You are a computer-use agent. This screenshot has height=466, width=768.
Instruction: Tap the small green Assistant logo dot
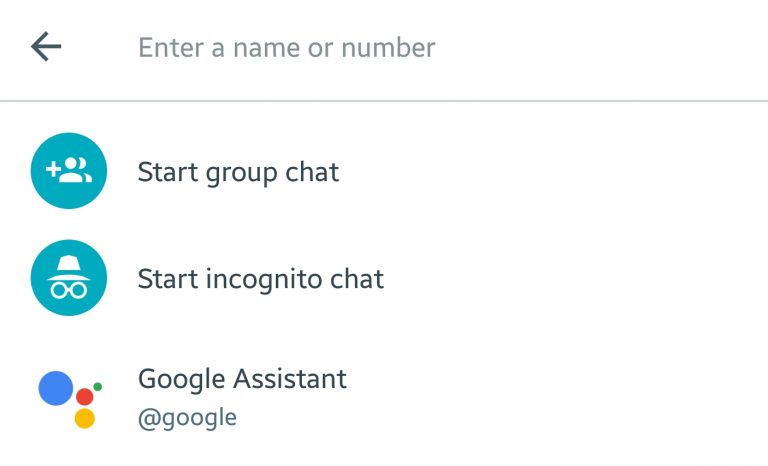(97, 386)
